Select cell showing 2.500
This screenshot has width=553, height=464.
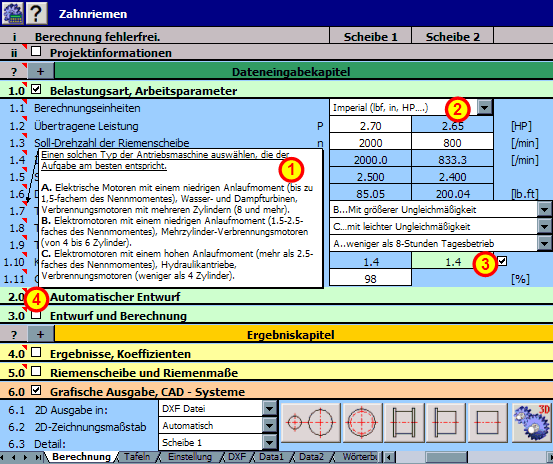point(370,177)
